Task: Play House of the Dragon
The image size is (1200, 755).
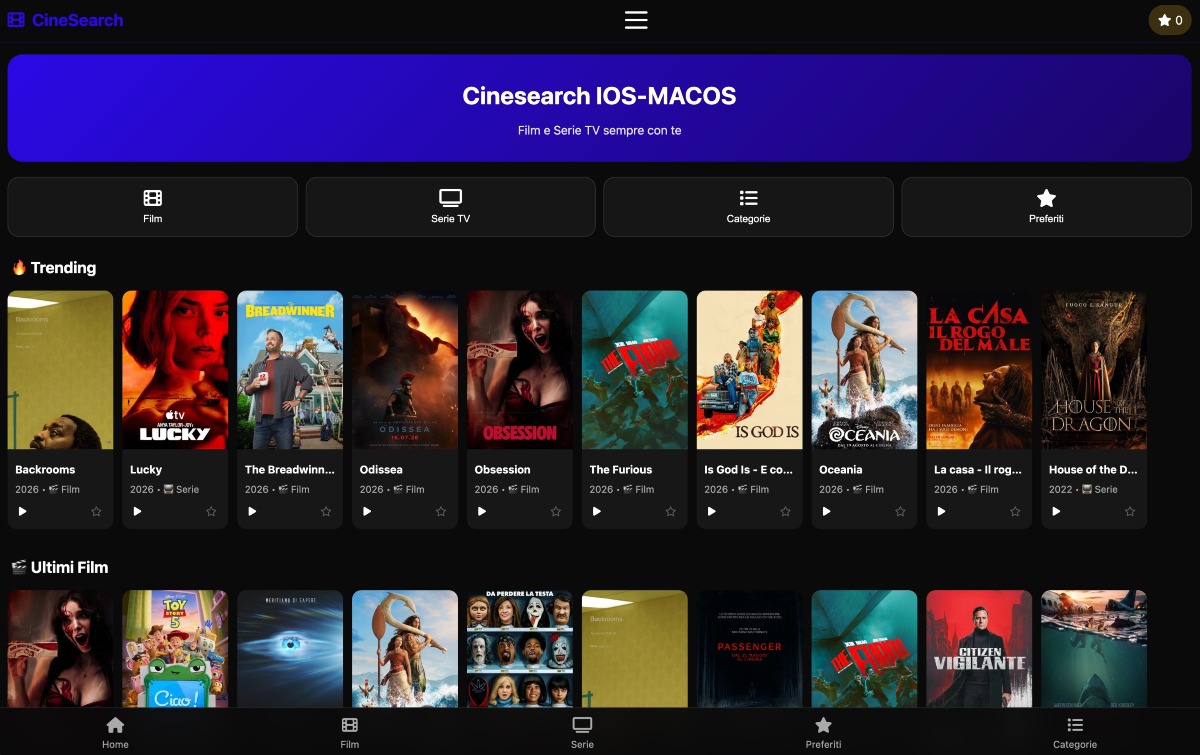Action: tap(1057, 511)
